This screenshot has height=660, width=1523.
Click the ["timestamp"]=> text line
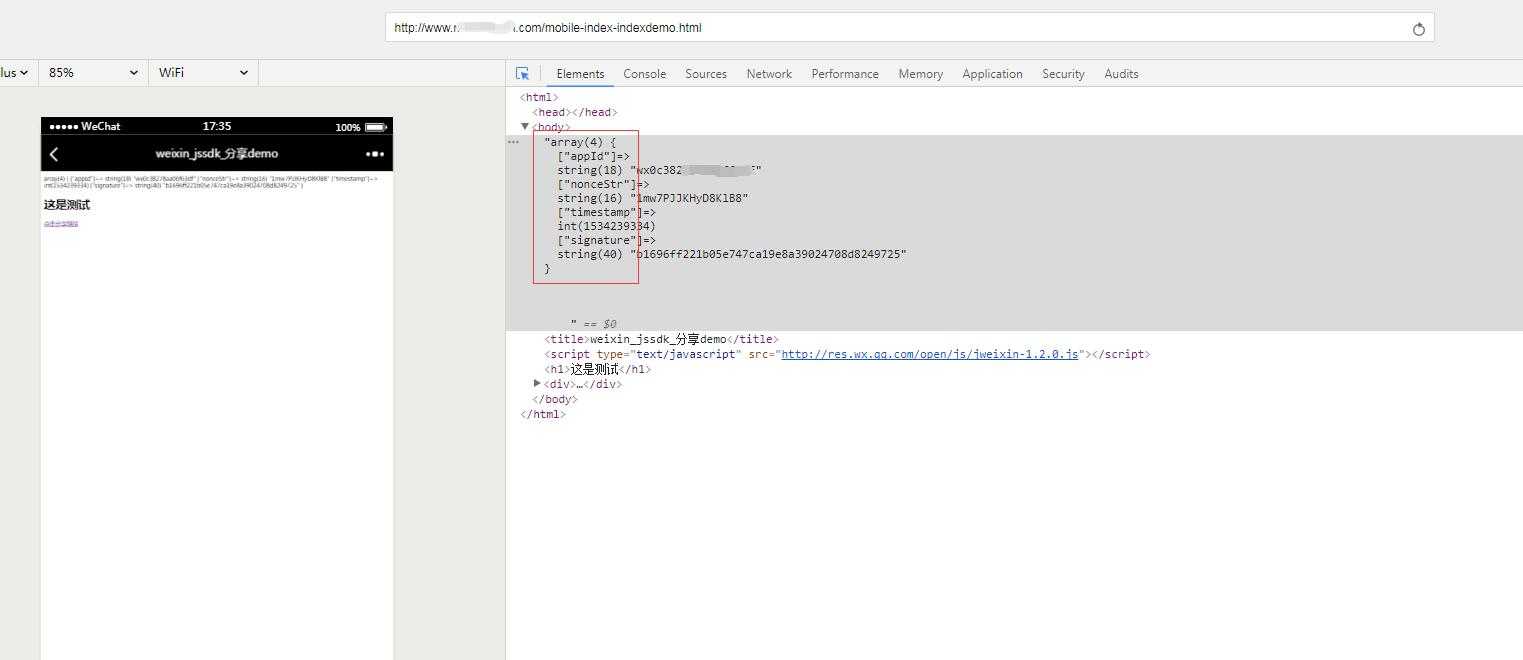point(606,212)
